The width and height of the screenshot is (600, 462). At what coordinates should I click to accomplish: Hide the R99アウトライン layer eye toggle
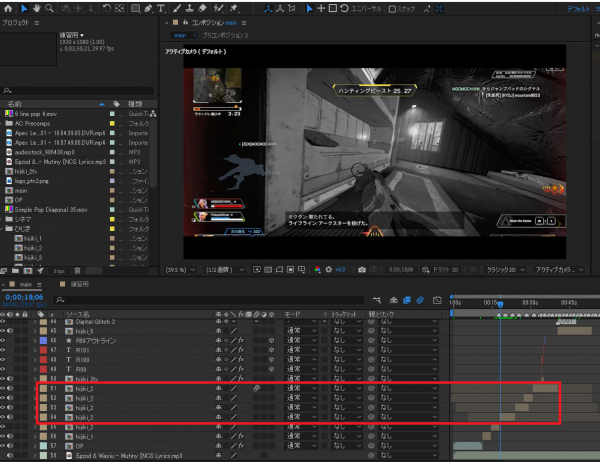tap(3, 340)
